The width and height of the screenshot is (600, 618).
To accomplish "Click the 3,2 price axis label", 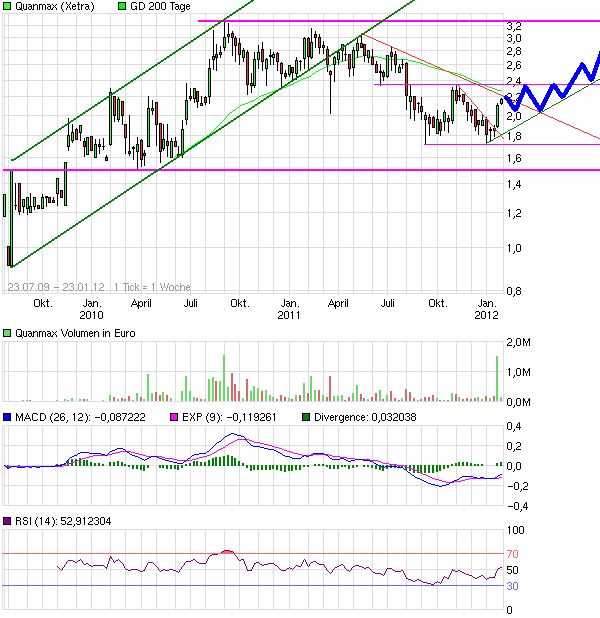I will pos(513,25).
